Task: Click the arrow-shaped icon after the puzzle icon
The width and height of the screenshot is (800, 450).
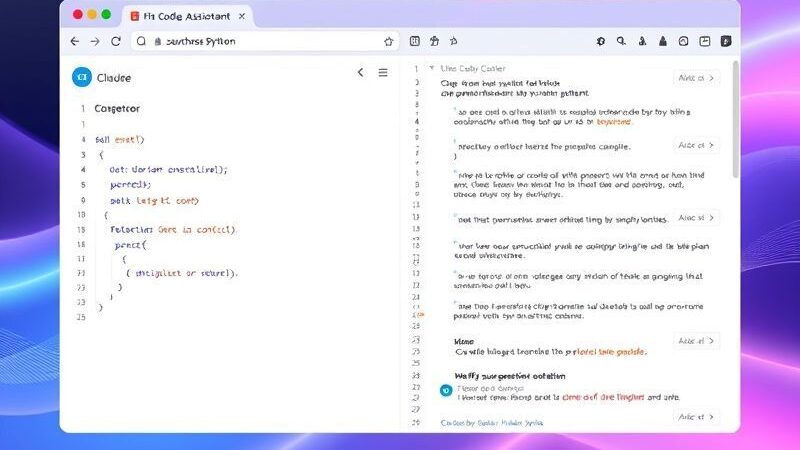Action: click(x=454, y=41)
